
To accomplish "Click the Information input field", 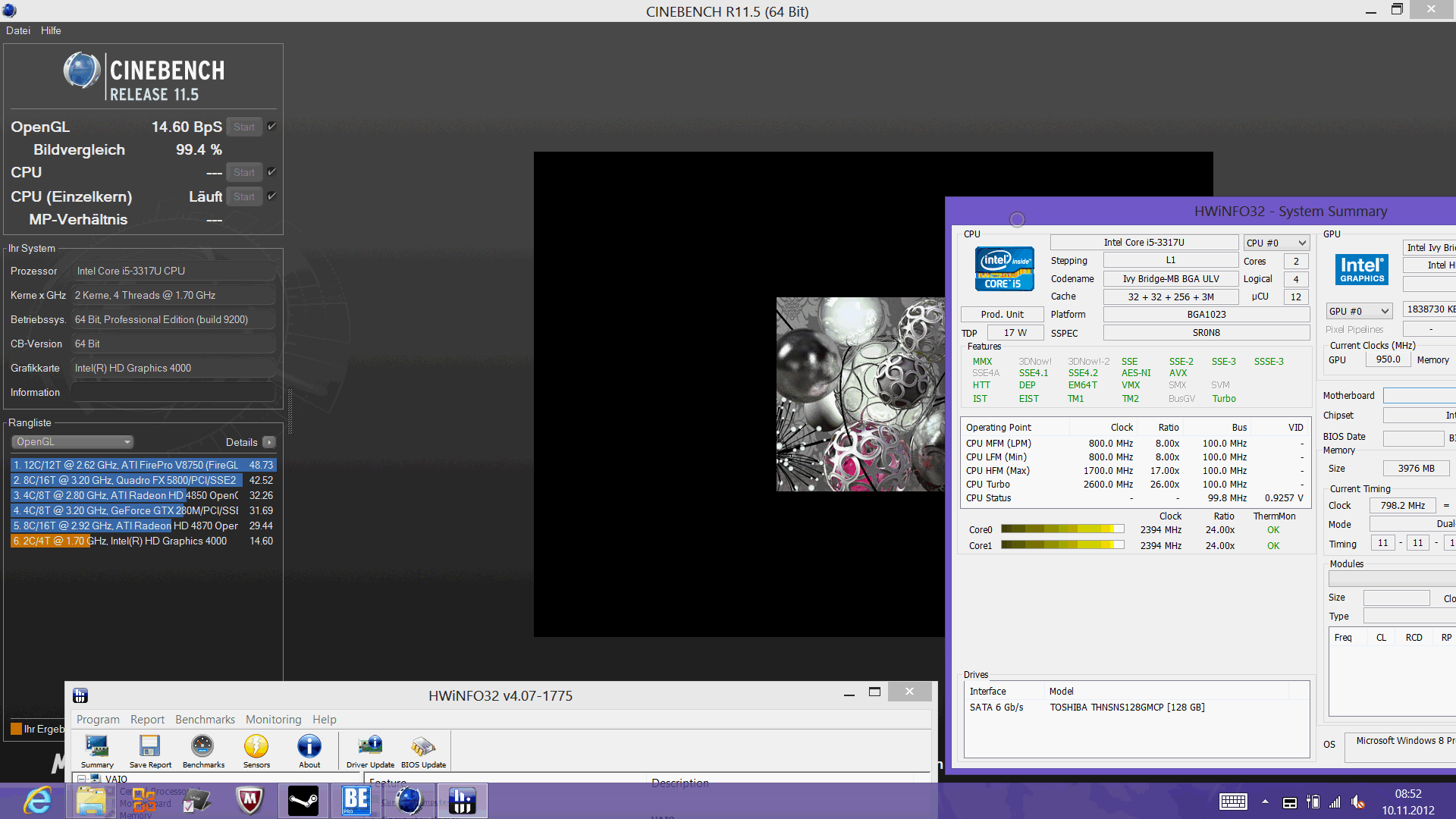I will 173,392.
